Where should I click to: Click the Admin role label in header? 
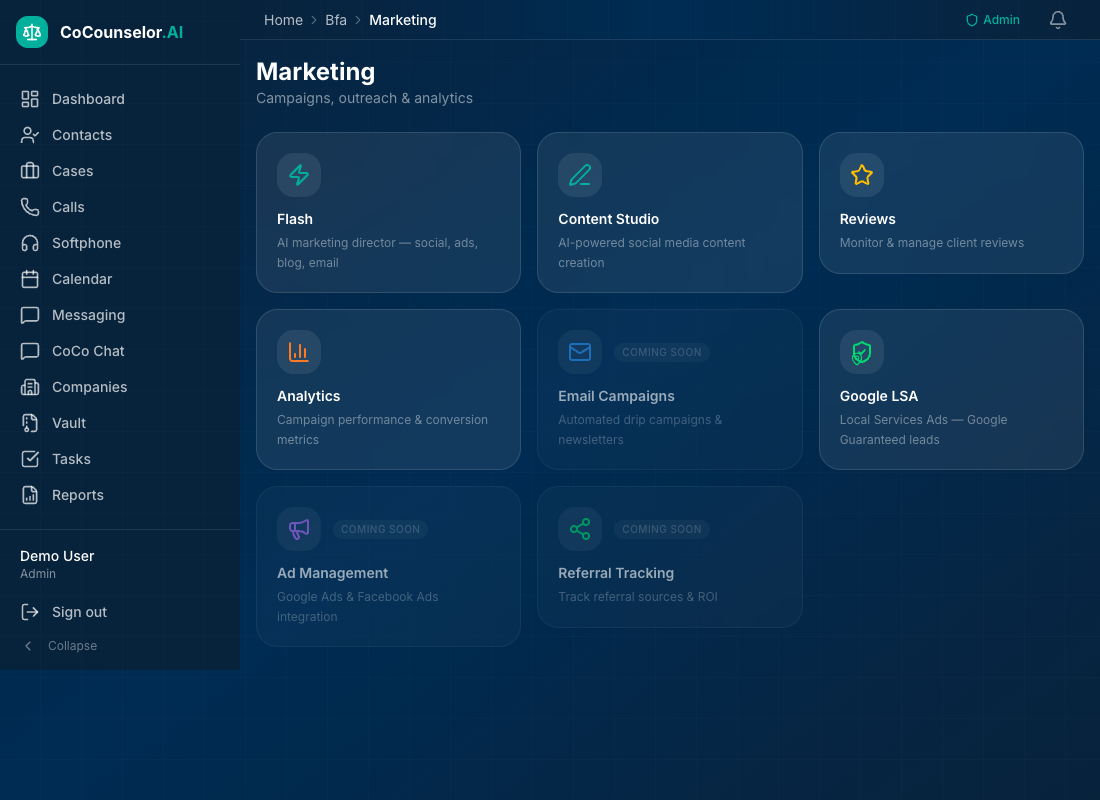click(x=1001, y=20)
